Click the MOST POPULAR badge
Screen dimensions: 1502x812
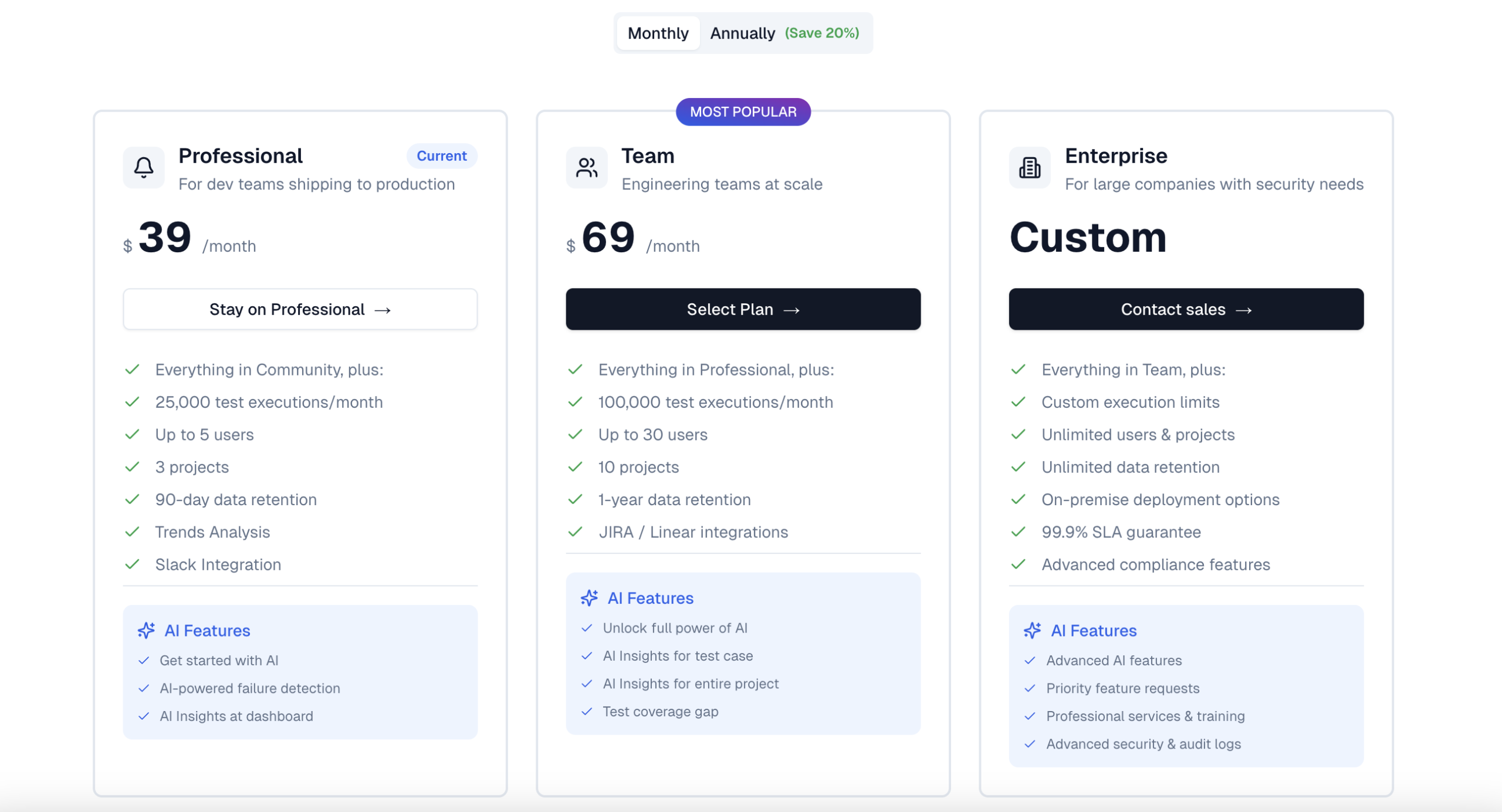[x=743, y=112]
